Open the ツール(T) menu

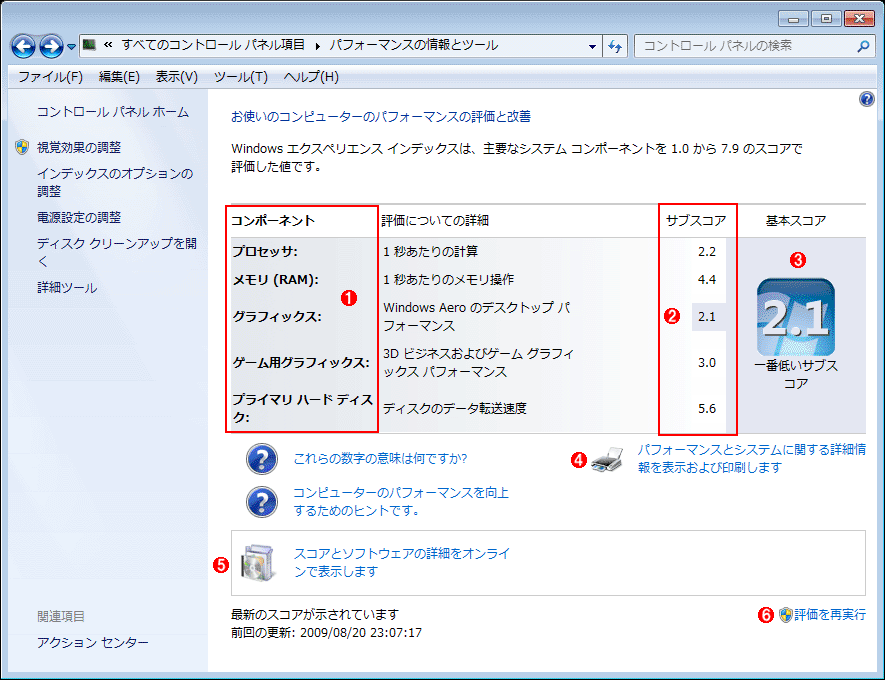tap(240, 77)
